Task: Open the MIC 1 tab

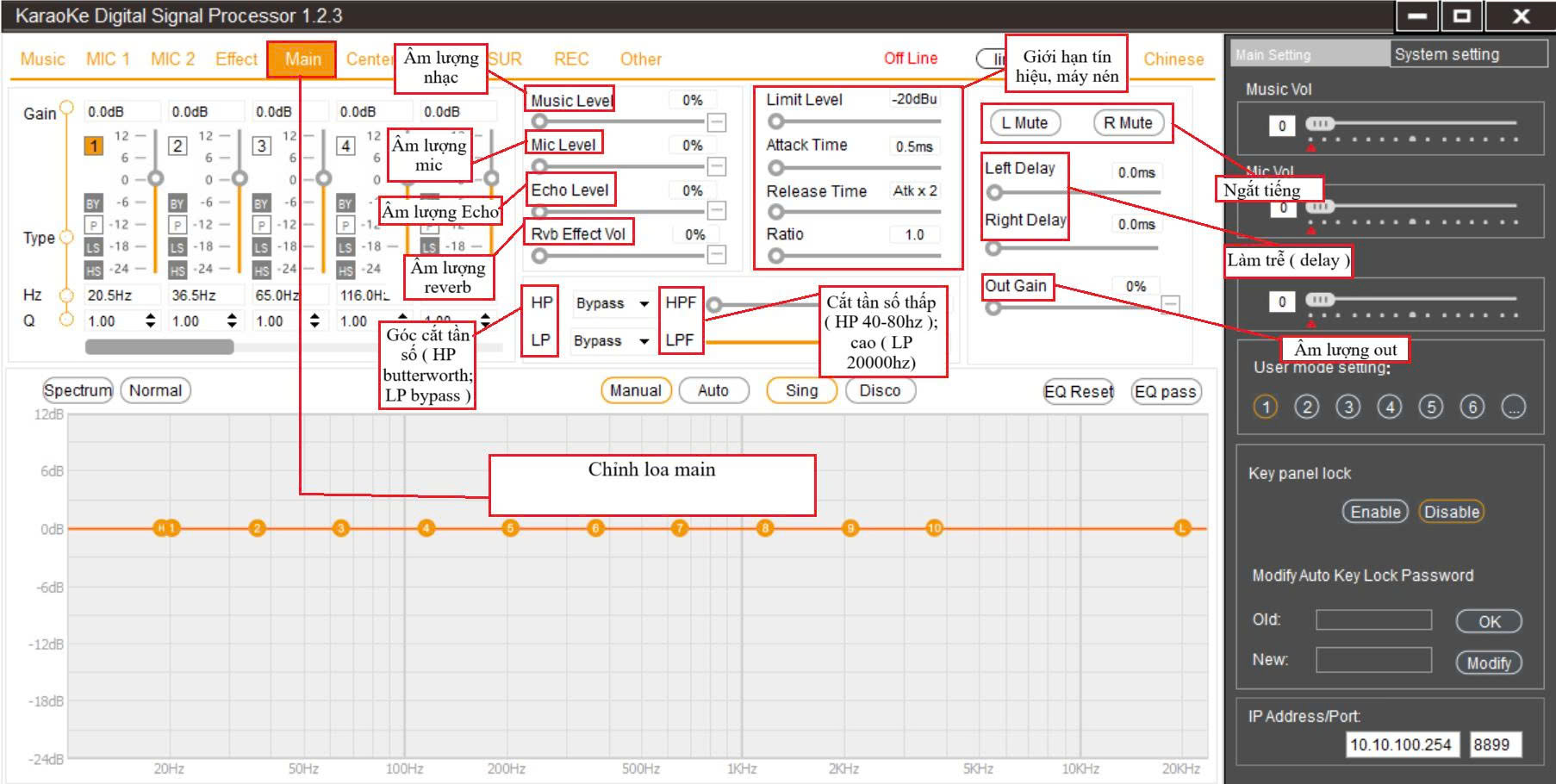Action: point(108,59)
